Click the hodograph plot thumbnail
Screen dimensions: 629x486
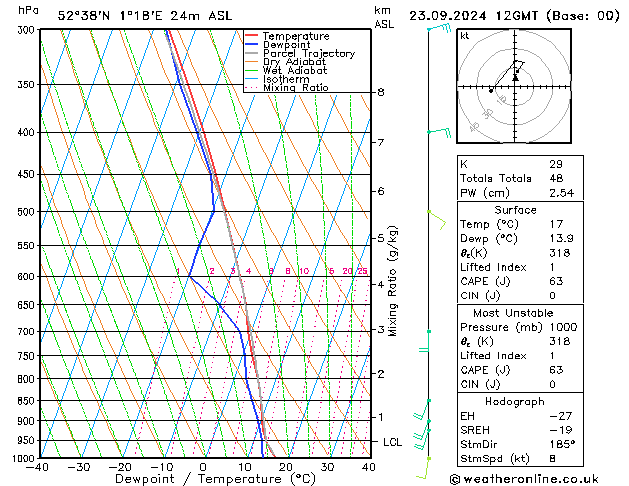514,86
